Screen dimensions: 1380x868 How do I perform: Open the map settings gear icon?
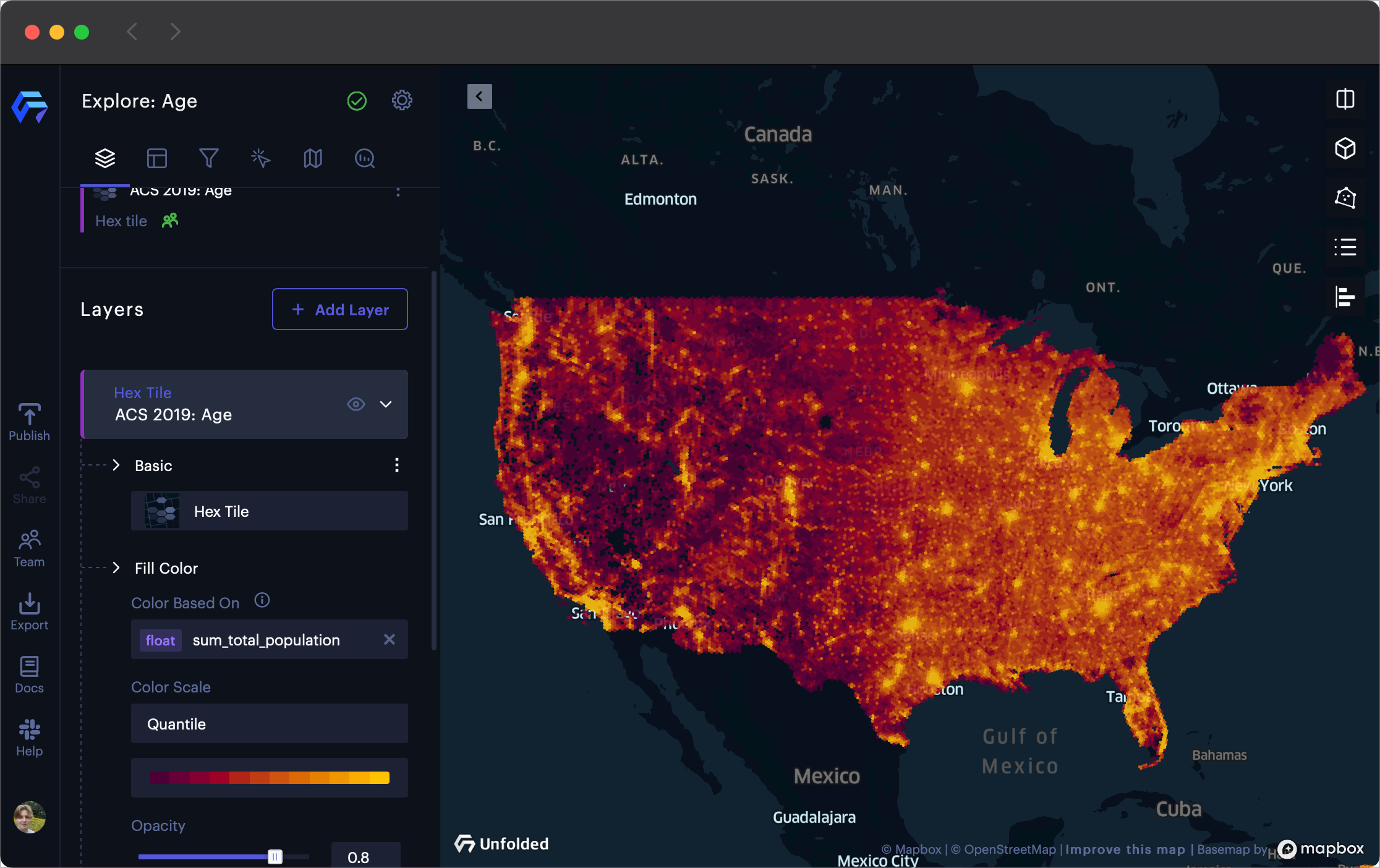402,100
